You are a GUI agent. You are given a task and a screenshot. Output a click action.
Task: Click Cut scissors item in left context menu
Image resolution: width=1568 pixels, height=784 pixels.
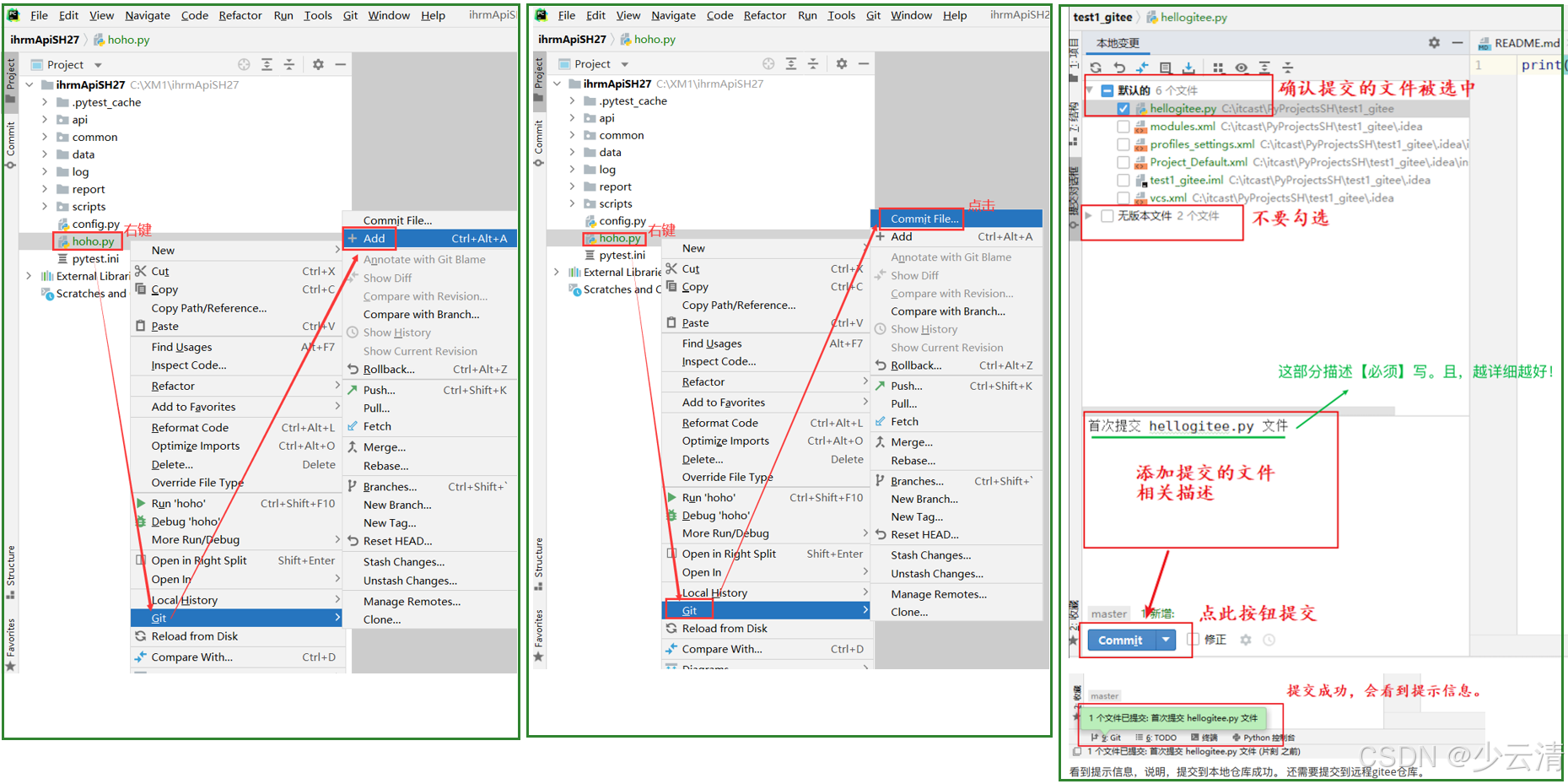(x=235, y=271)
